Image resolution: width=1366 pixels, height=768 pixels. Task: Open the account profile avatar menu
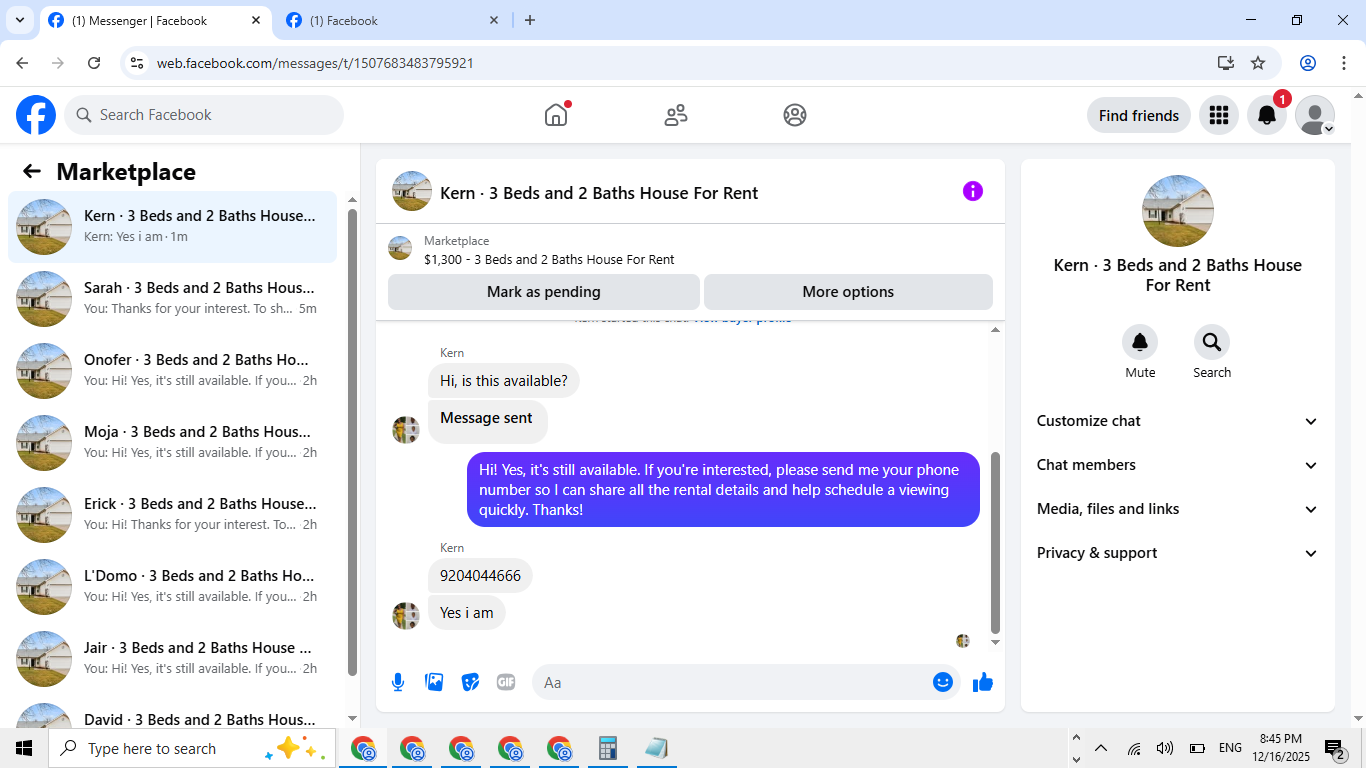click(1315, 115)
